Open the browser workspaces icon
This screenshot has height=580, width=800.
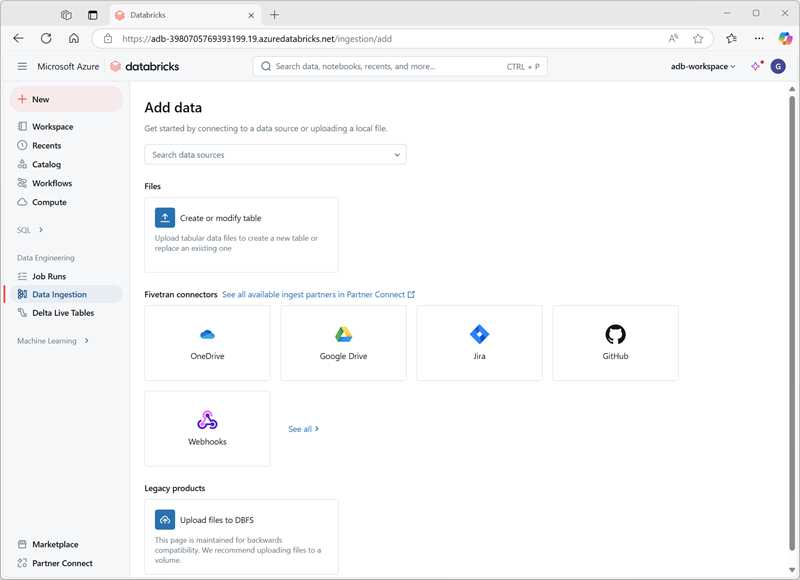(x=66, y=15)
